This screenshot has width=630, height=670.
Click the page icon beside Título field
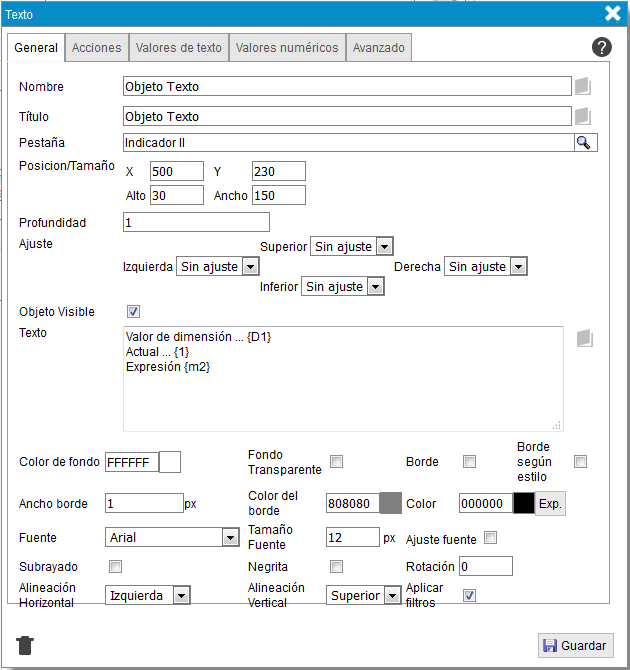tap(584, 116)
